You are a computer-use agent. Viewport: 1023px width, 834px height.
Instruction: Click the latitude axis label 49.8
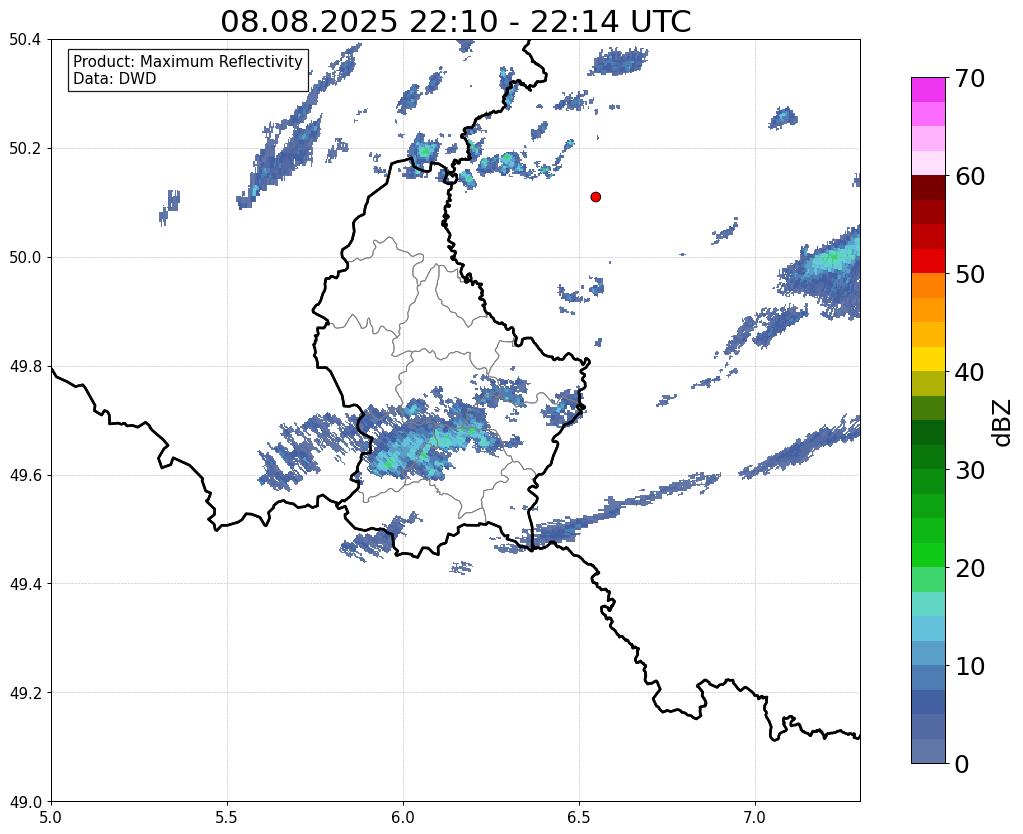[x=25, y=367]
